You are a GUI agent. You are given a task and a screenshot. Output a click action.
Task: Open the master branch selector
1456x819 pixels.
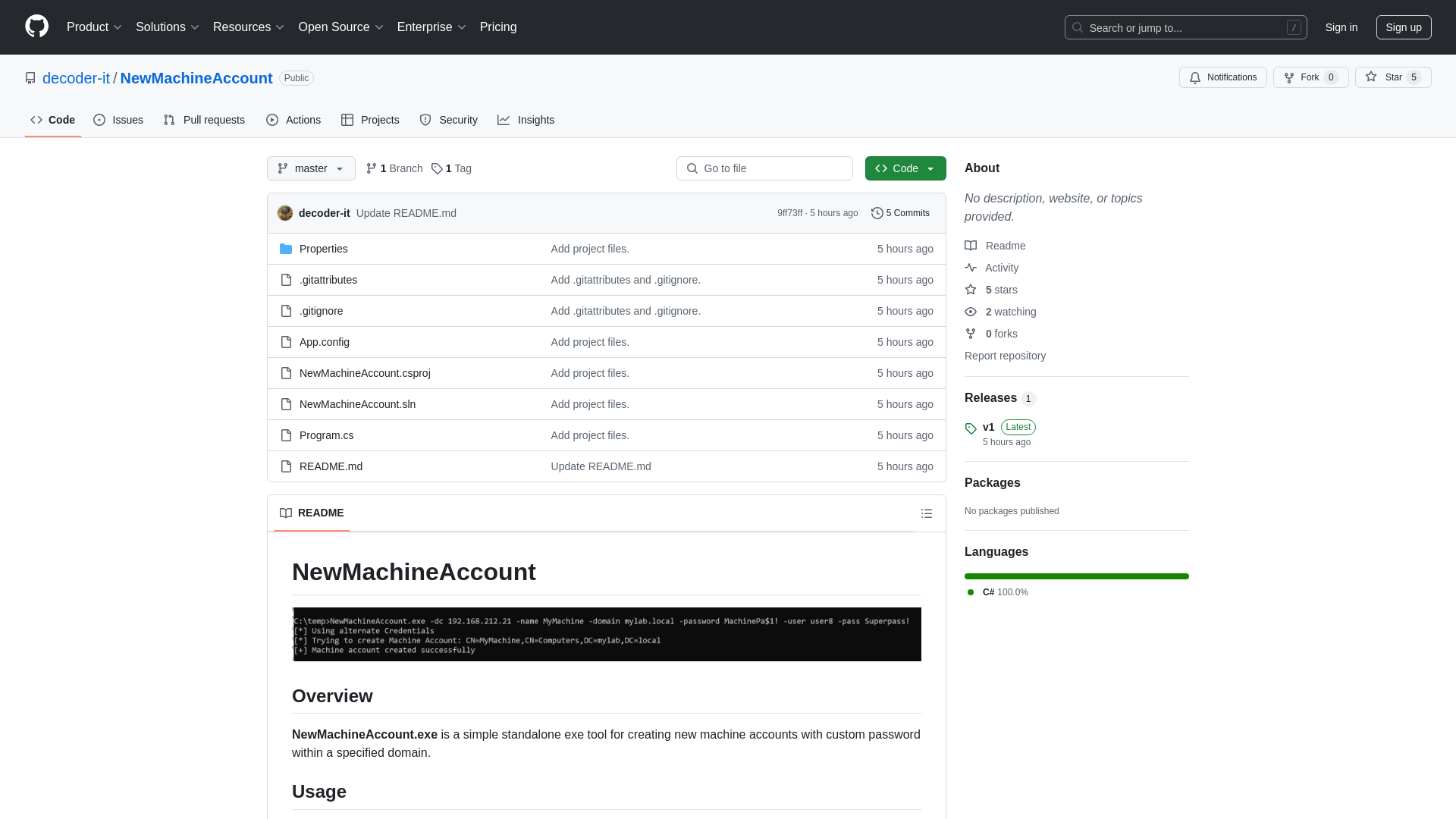coord(311,168)
